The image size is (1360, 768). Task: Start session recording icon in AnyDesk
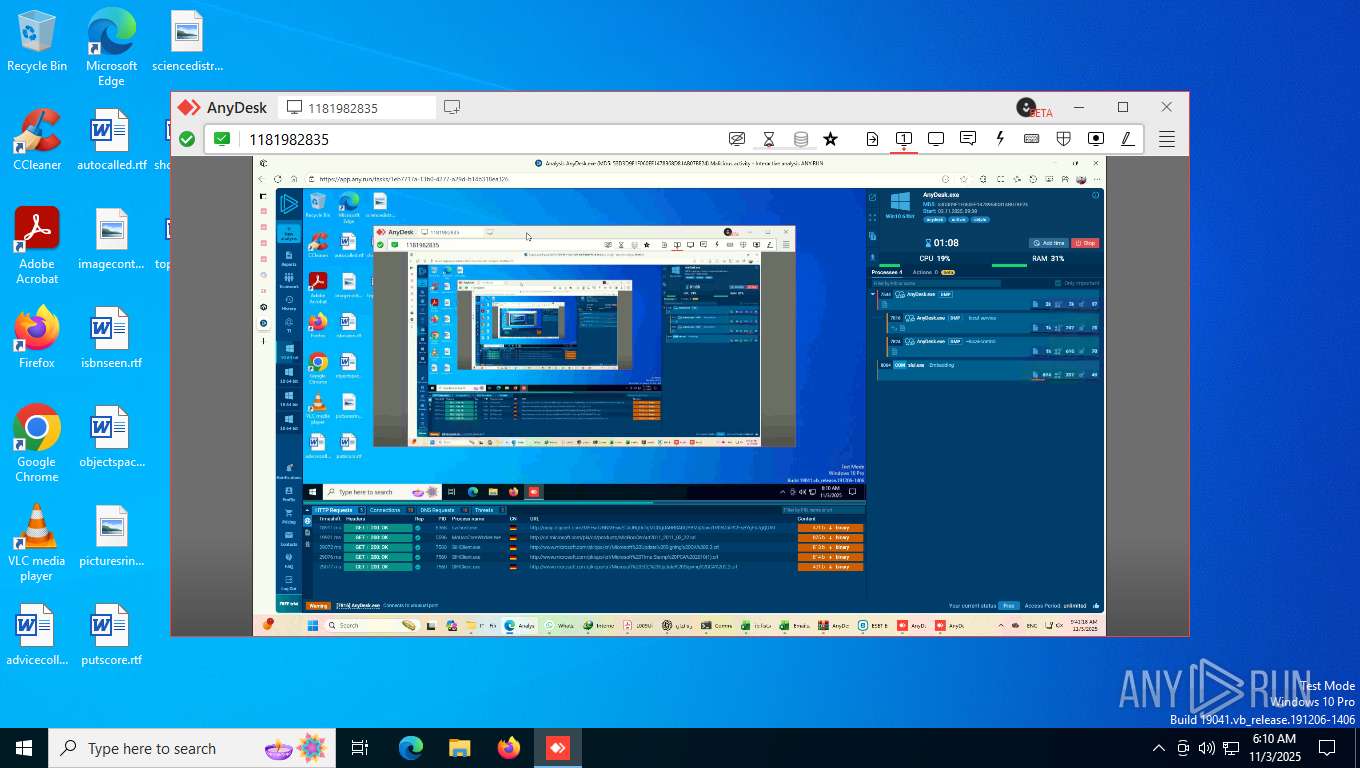click(1096, 139)
